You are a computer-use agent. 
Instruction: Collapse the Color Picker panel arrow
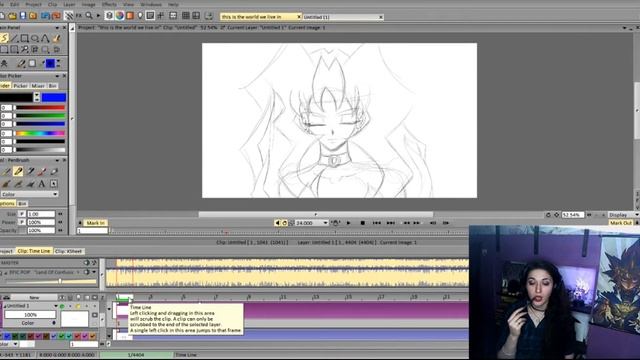point(57,76)
